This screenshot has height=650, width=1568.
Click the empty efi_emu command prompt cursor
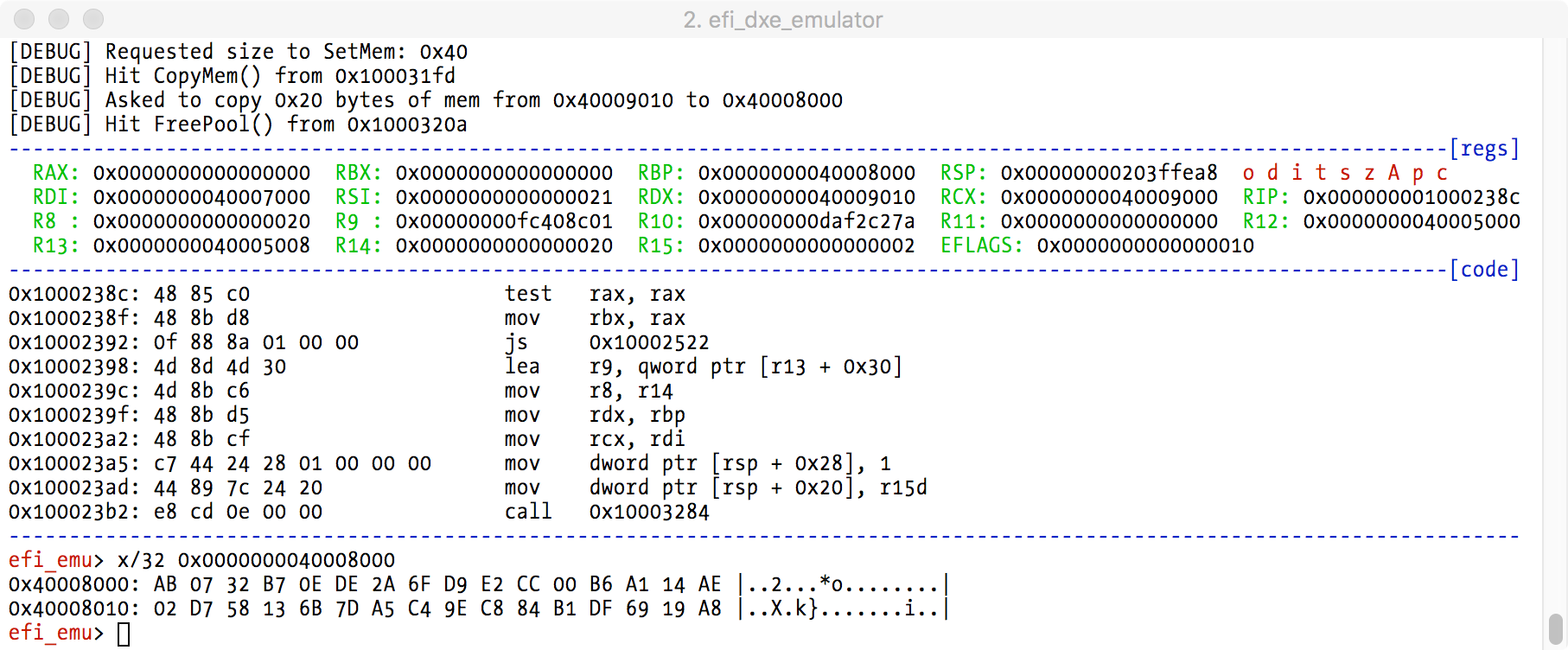(124, 634)
